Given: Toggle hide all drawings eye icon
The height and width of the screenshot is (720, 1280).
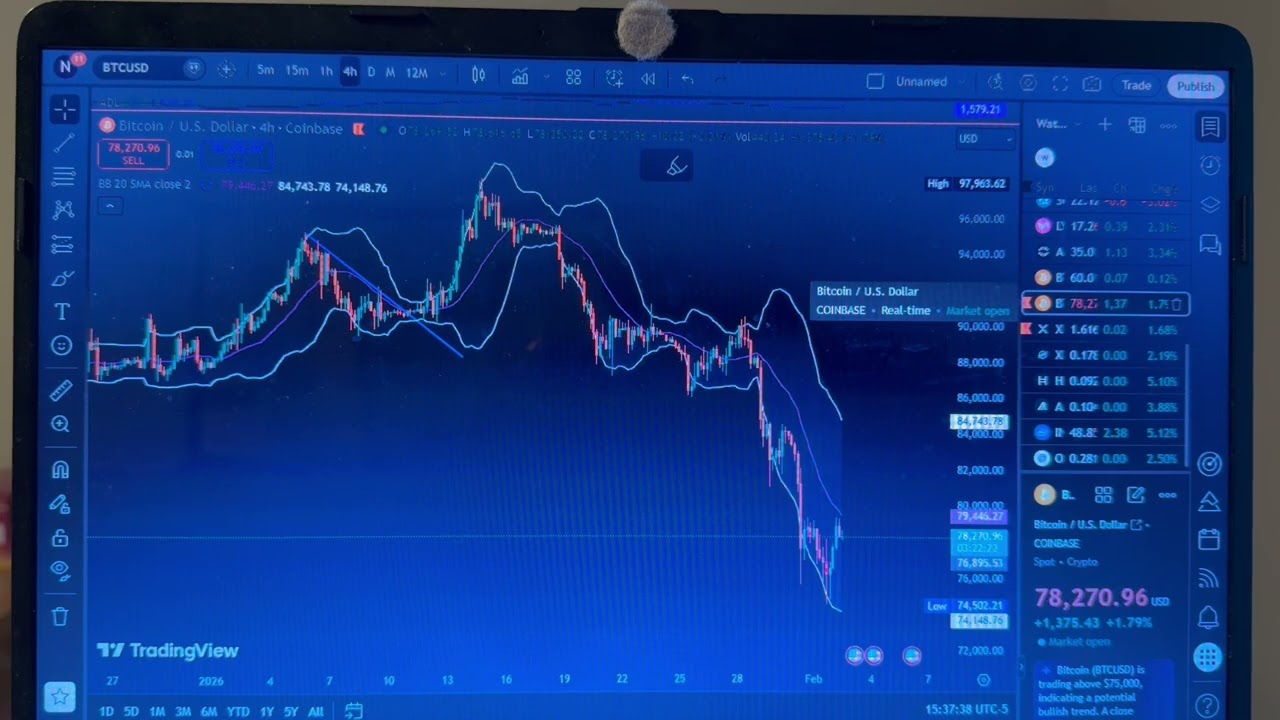Looking at the screenshot, I should pos(60,571).
